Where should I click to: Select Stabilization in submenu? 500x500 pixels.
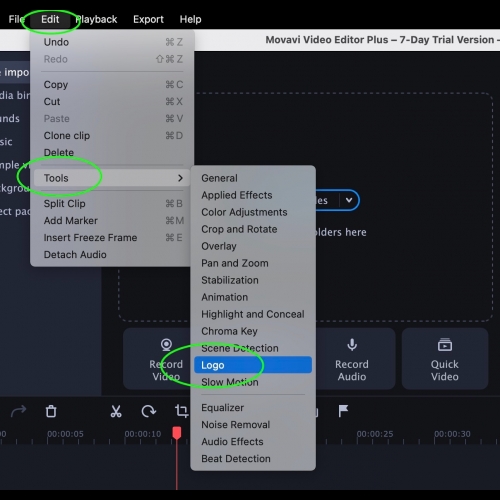pyautogui.click(x=253, y=280)
